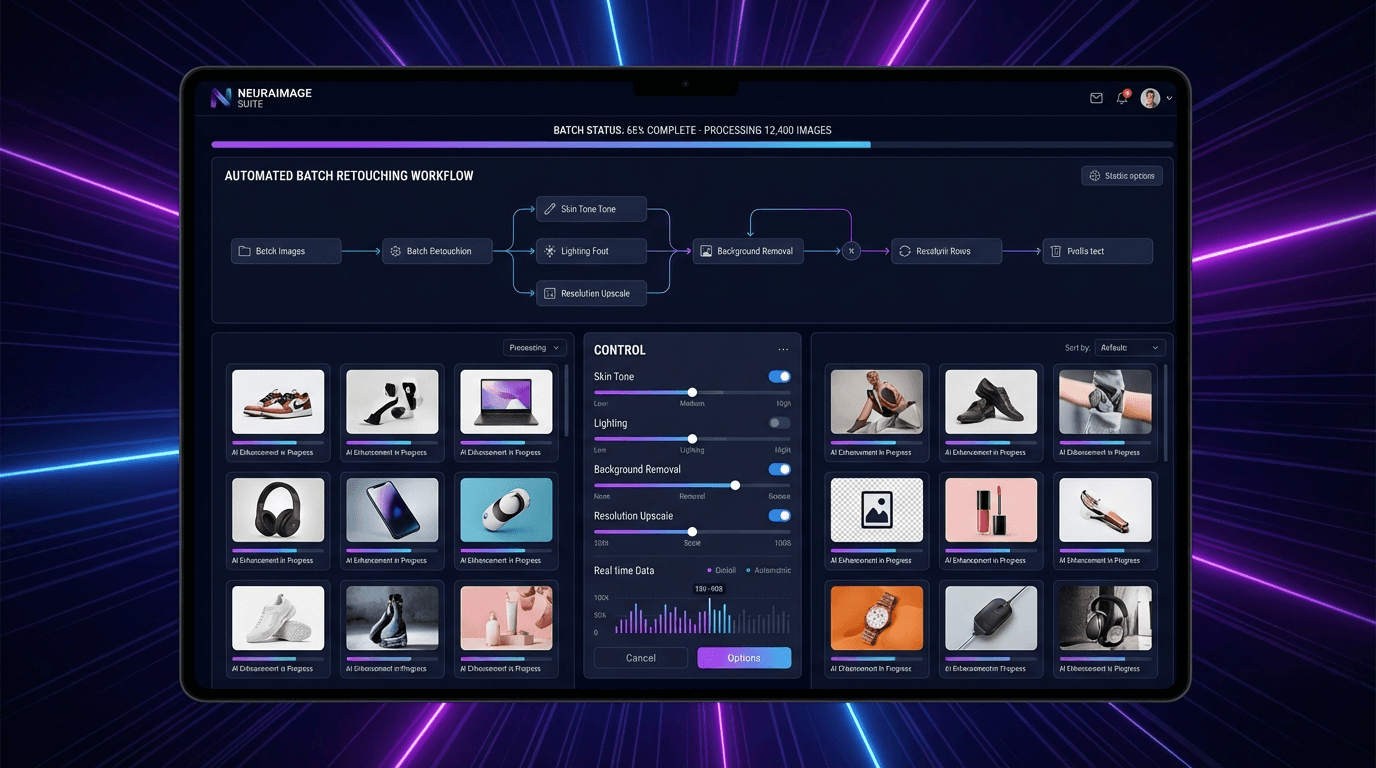Switch off the Resolution Upscale toggle
Viewport: 1376px width, 768px height.
coord(779,516)
